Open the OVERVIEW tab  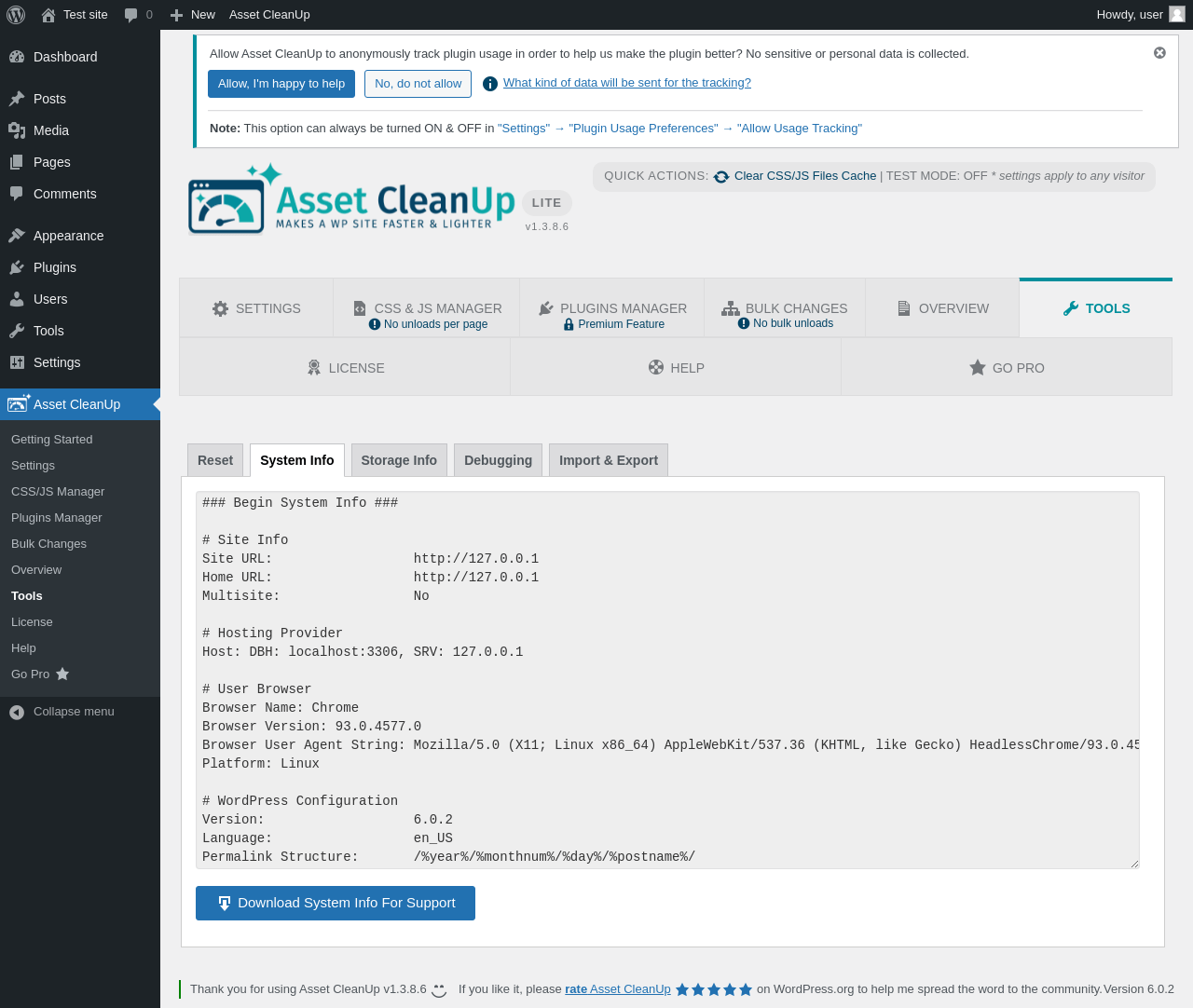[x=942, y=308]
